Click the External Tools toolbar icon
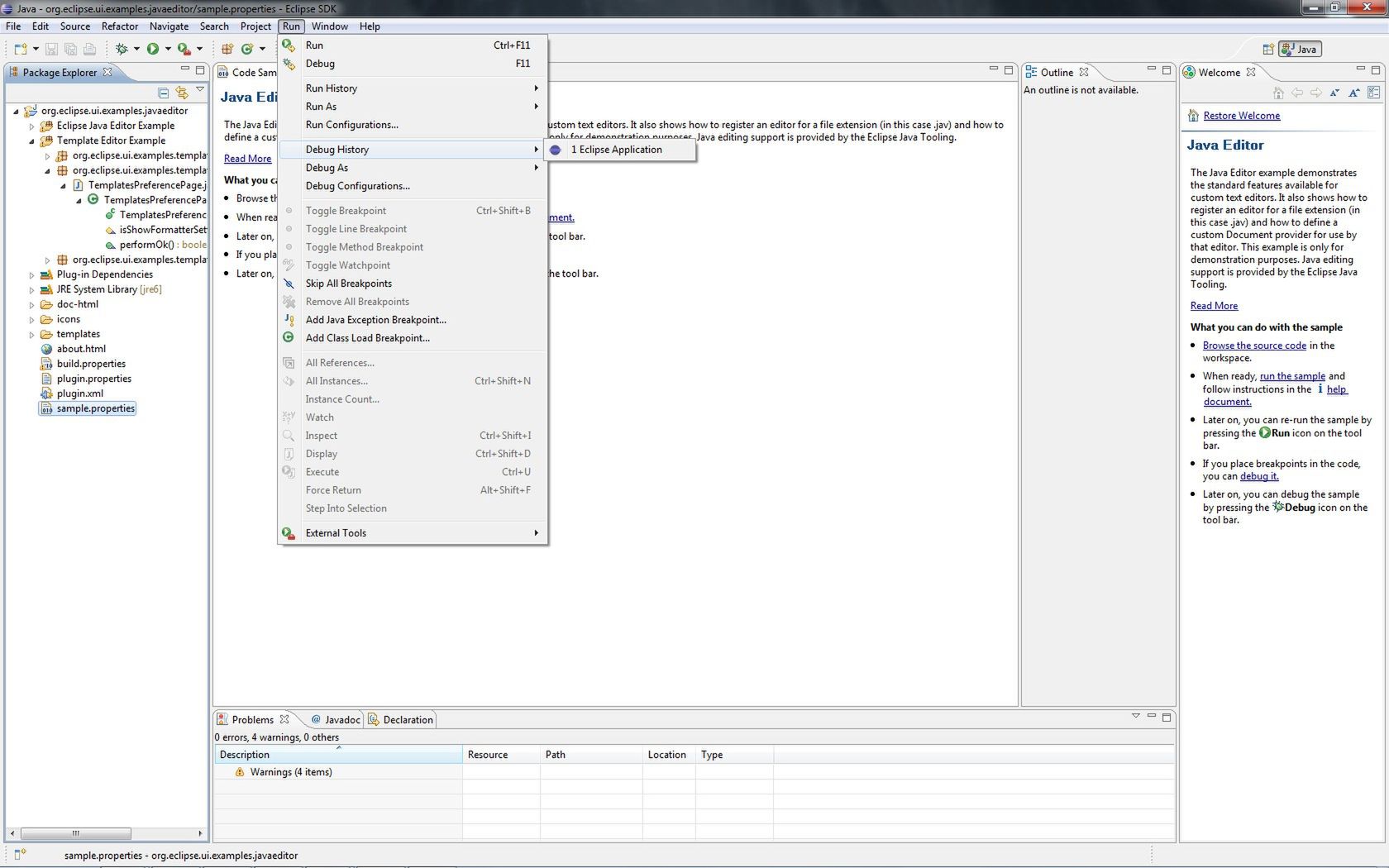Screen dimensions: 1389x868 tap(184, 49)
